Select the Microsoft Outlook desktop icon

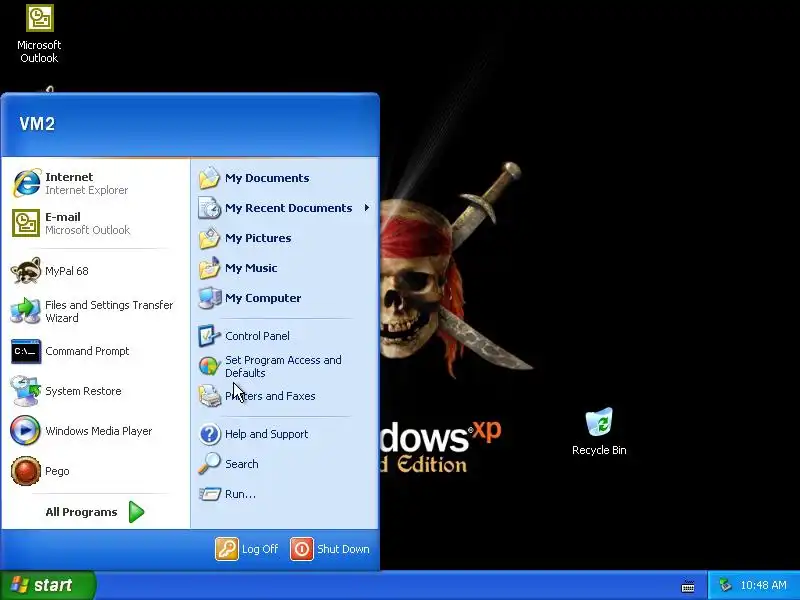(x=39, y=18)
